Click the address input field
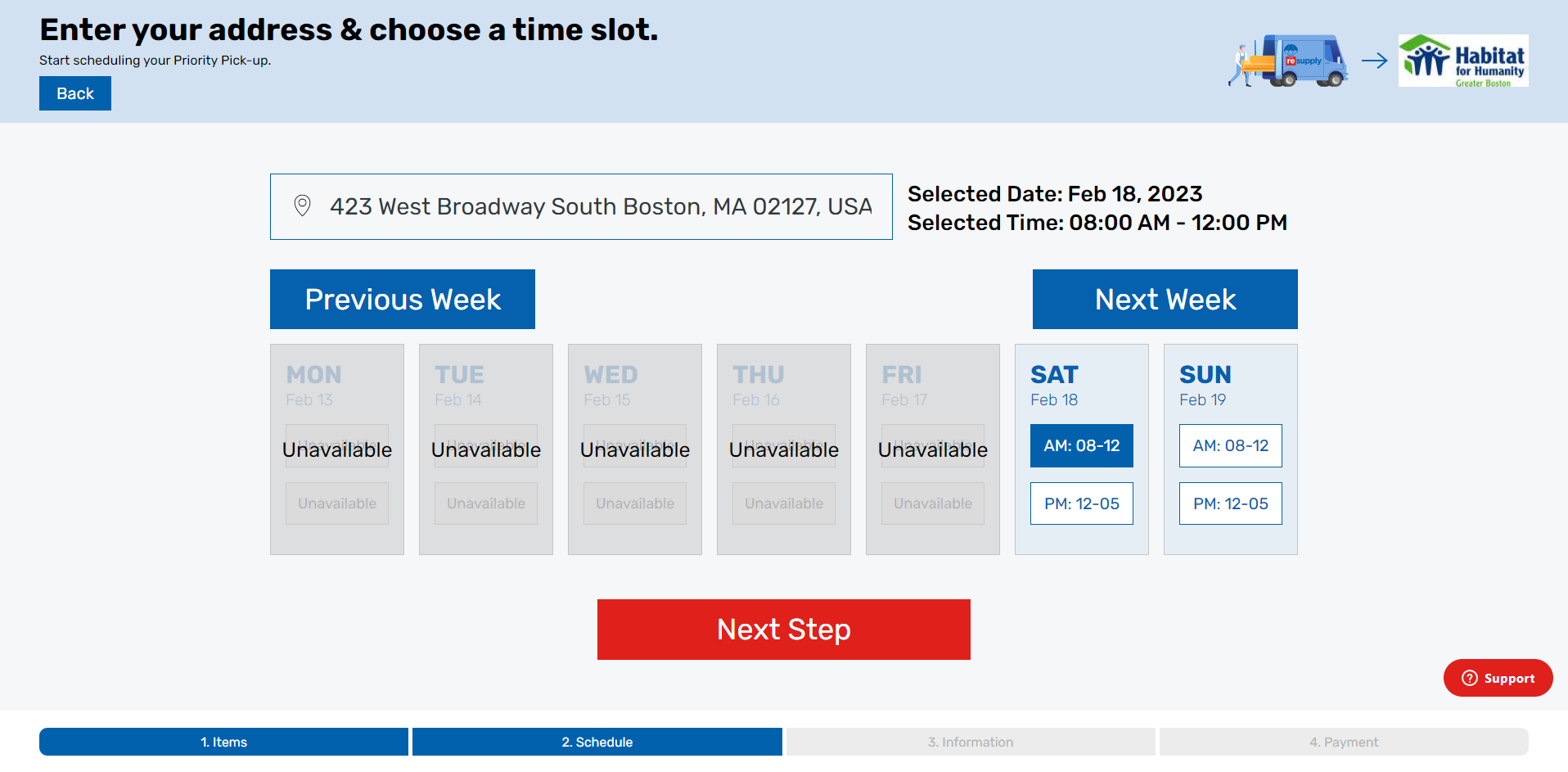The height and width of the screenshot is (772, 1568). [581, 206]
